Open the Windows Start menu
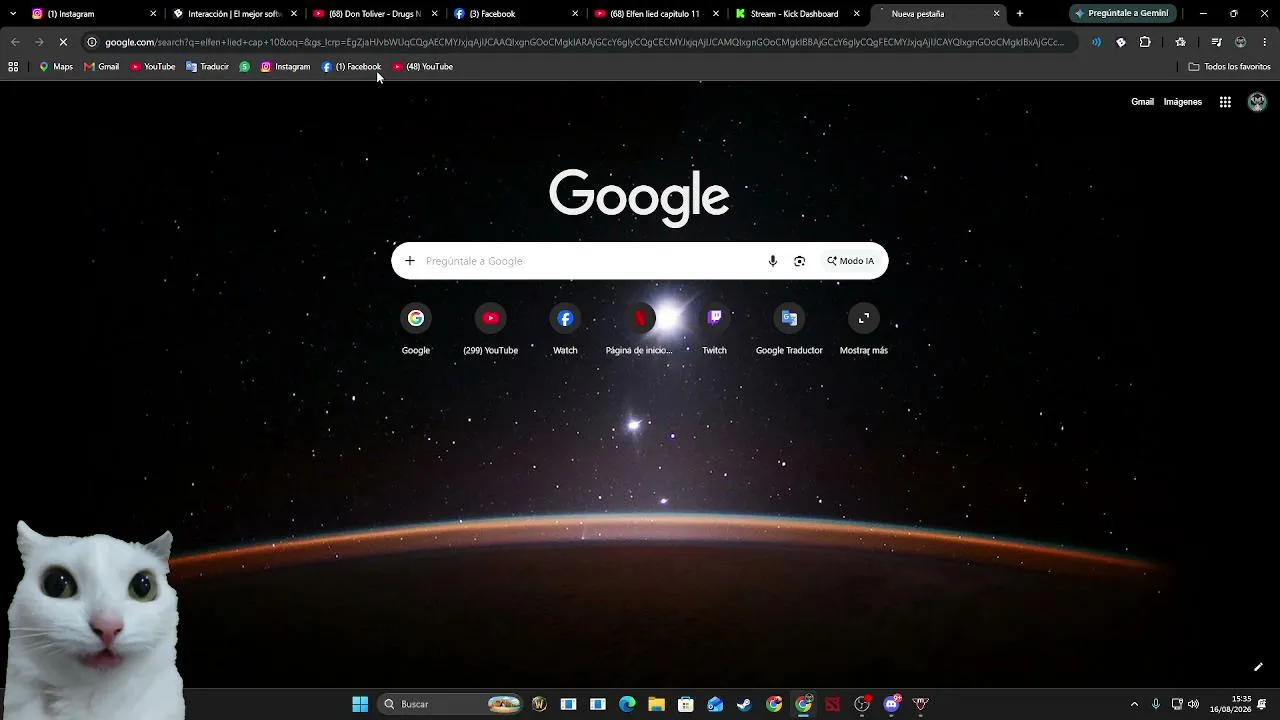 pos(360,704)
